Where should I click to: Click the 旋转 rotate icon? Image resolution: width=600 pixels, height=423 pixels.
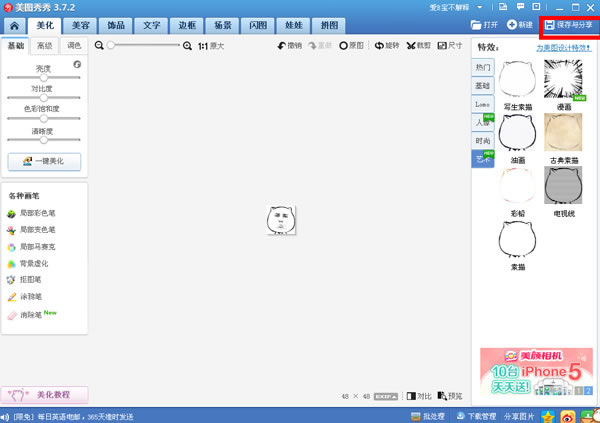[386, 46]
